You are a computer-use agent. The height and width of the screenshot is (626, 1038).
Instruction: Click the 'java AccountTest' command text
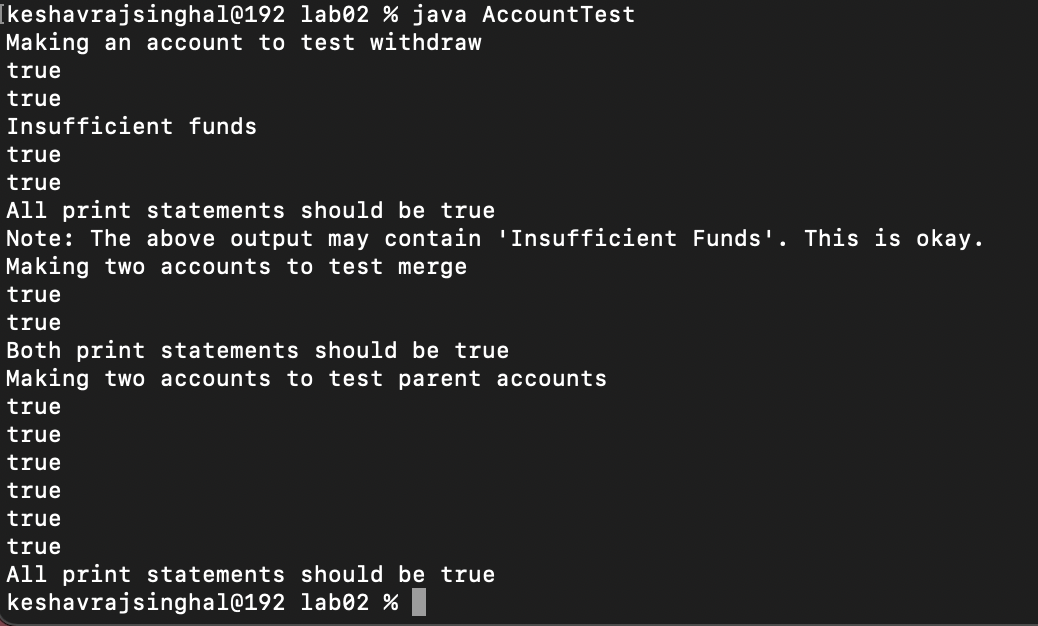[523, 15]
